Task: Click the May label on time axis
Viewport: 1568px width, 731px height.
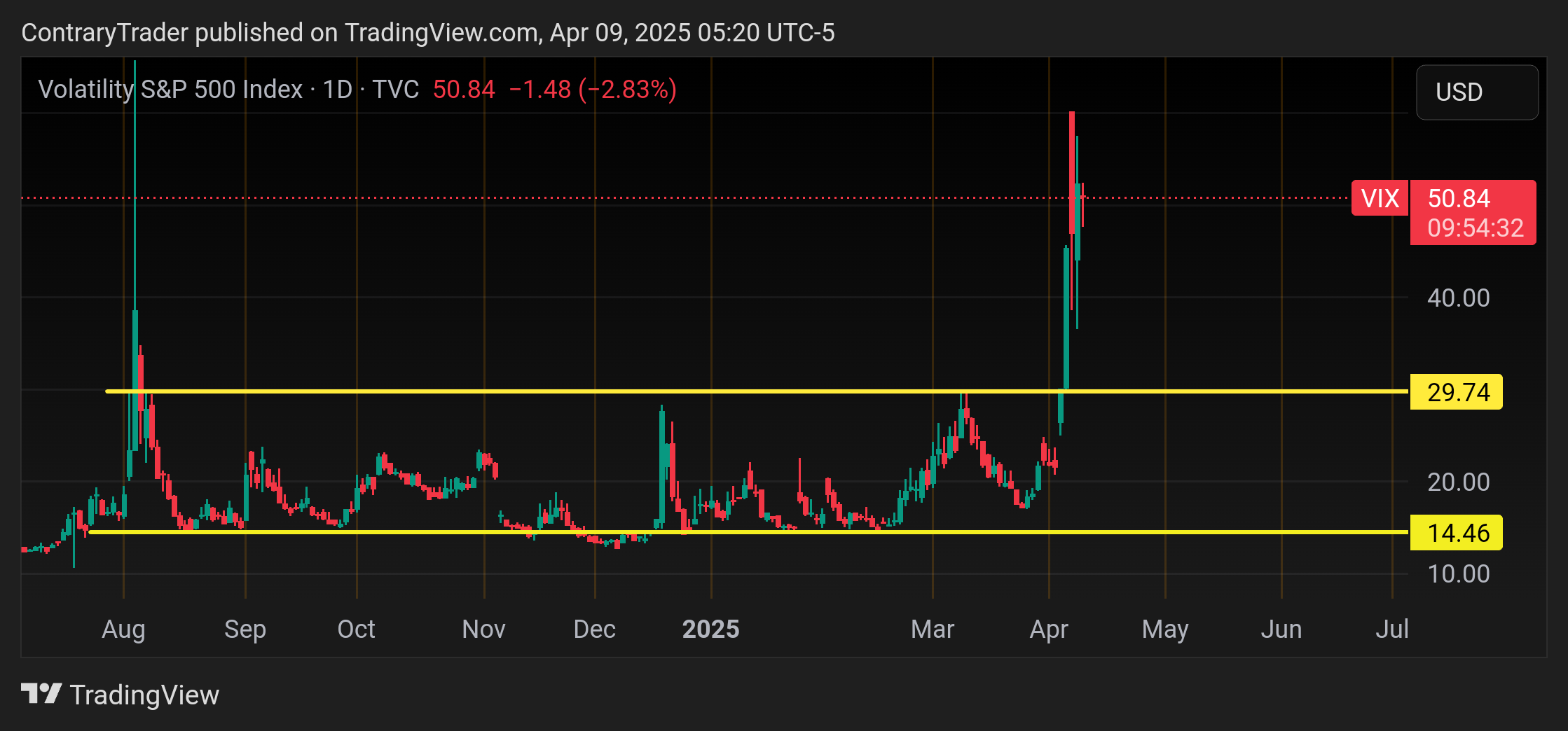Action: 1165,629
